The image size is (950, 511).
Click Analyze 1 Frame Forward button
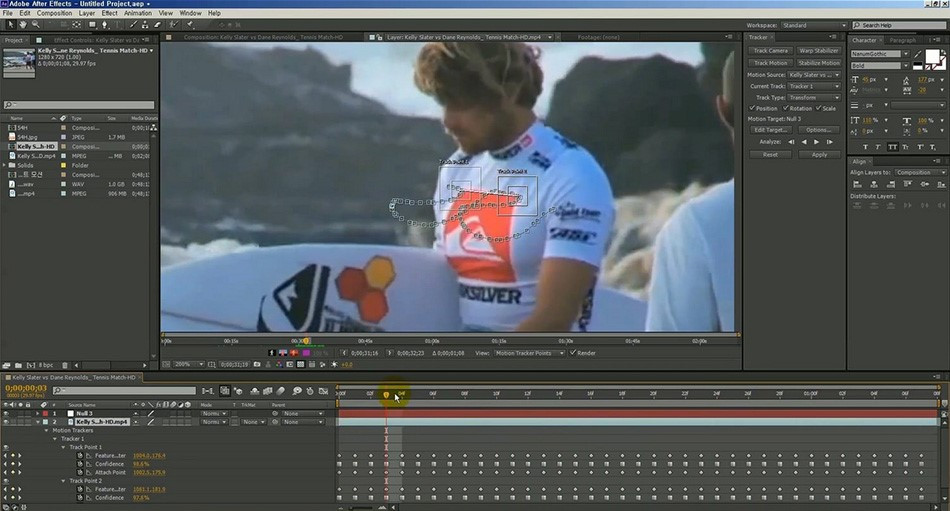(x=829, y=142)
